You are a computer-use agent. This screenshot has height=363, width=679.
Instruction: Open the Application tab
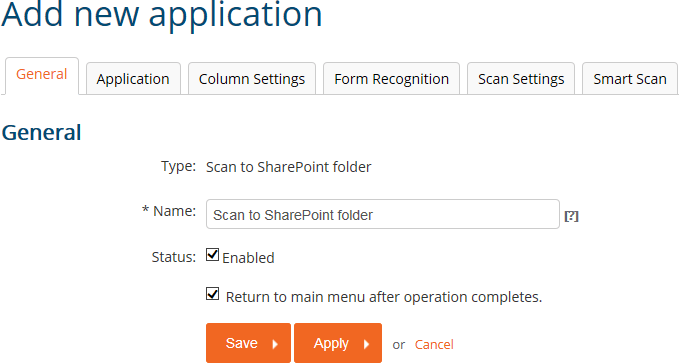133,79
